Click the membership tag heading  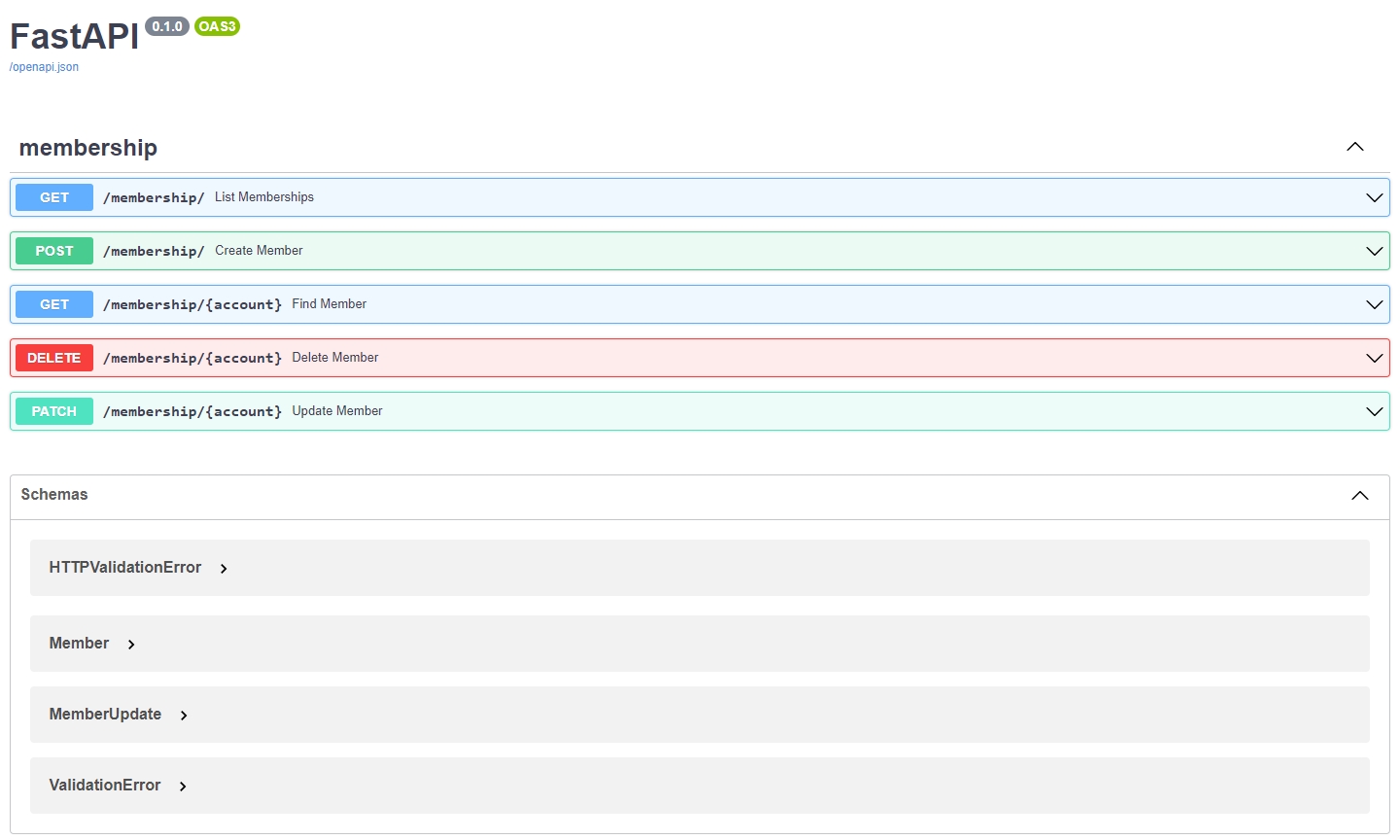coord(88,148)
